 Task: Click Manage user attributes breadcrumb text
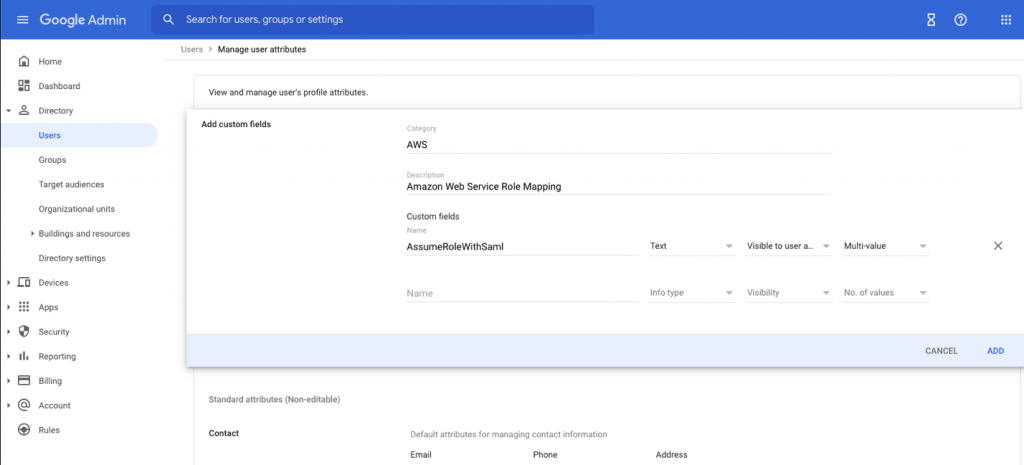tap(261, 49)
